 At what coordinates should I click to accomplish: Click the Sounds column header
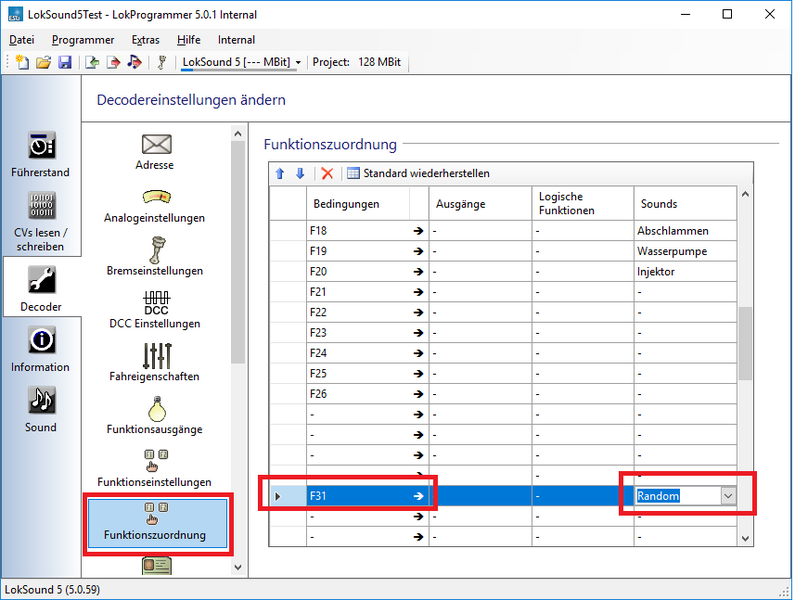[x=685, y=204]
